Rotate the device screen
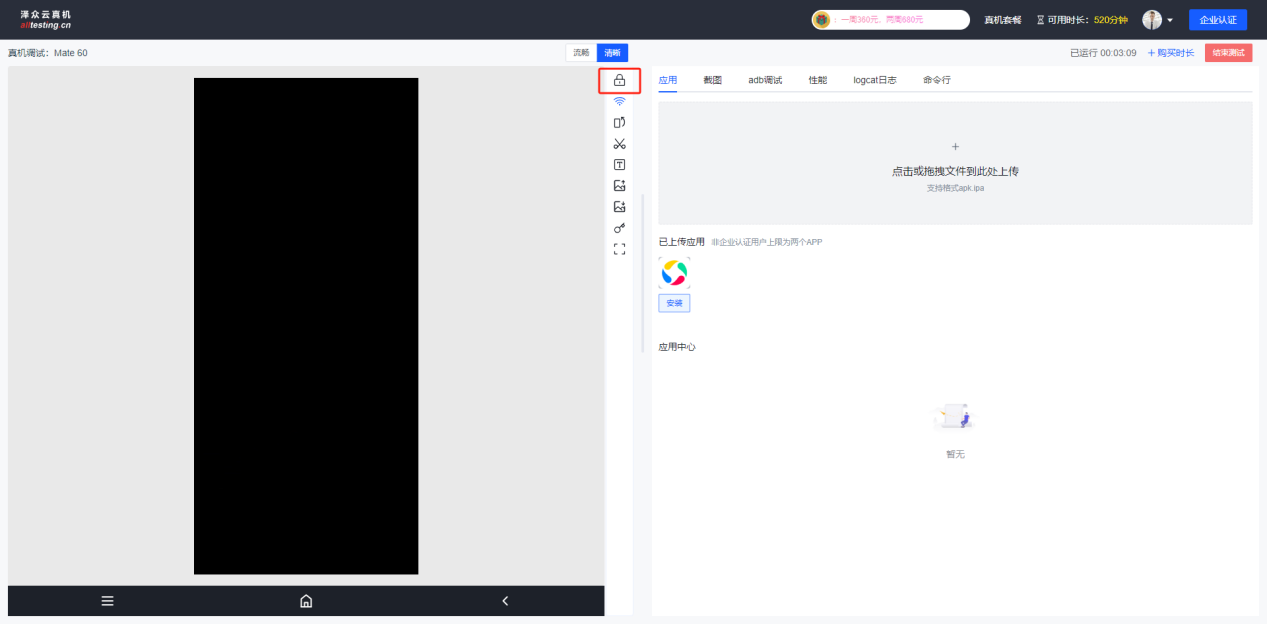Image resolution: width=1267 pixels, height=624 pixels. [x=619, y=122]
